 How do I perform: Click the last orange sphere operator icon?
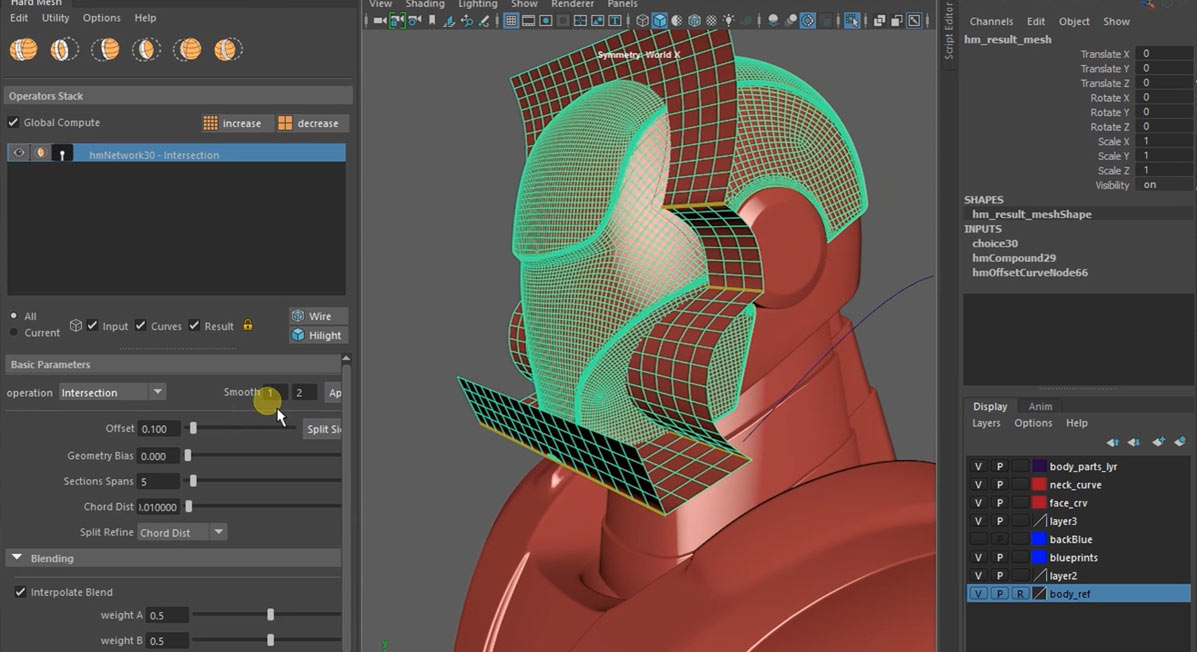tap(227, 48)
